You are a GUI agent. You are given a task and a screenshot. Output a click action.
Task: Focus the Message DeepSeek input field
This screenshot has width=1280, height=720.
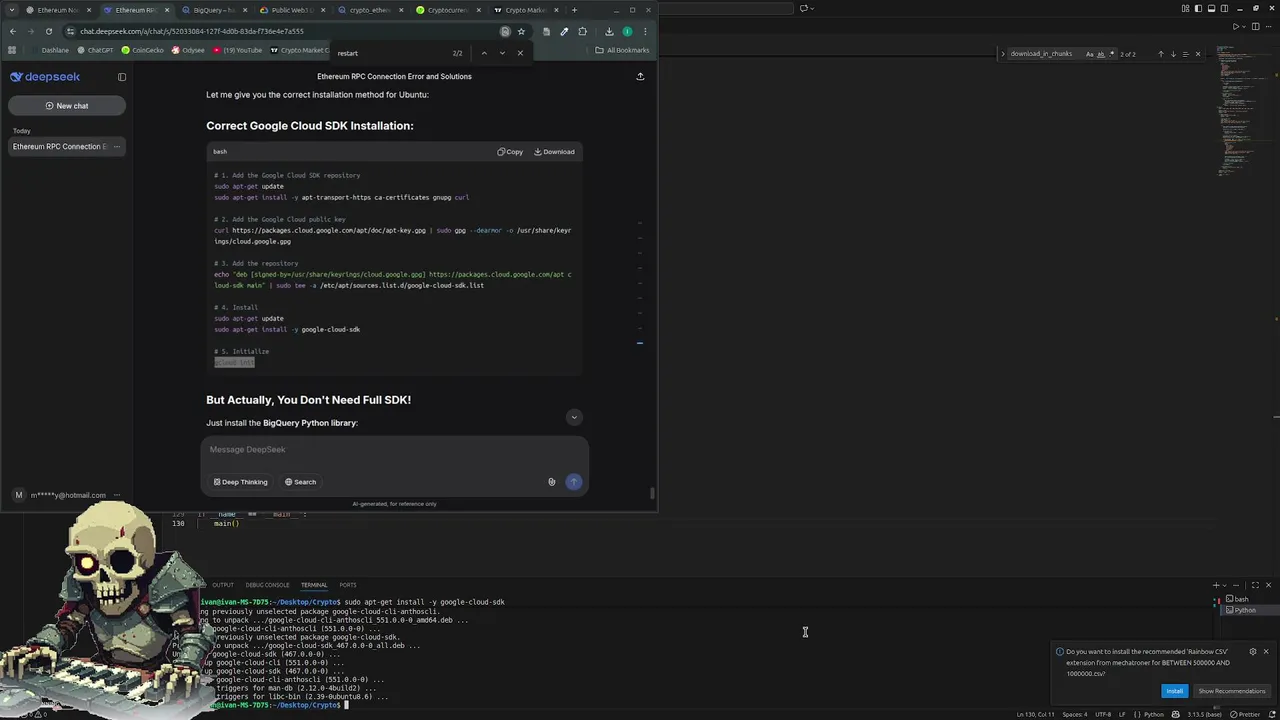click(394, 450)
